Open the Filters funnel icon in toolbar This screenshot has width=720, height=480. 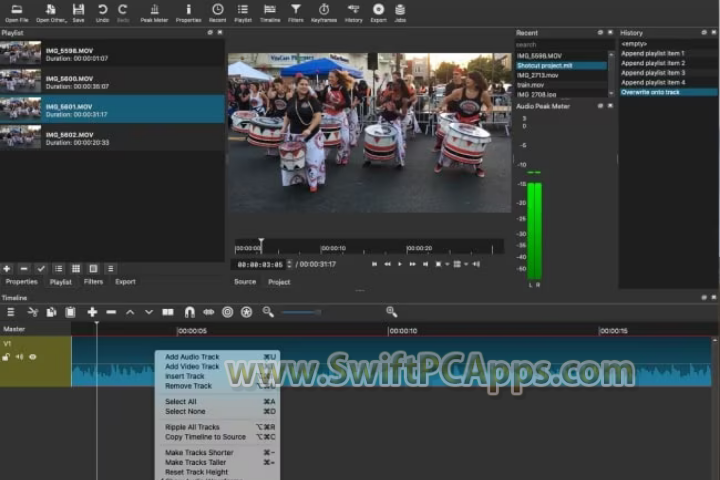click(296, 13)
